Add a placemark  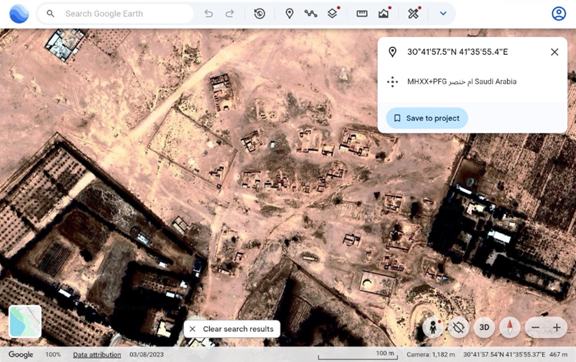pos(289,14)
